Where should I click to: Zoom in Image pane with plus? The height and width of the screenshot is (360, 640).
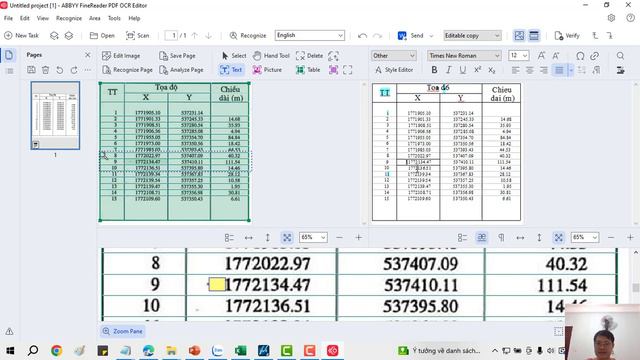(x=358, y=237)
